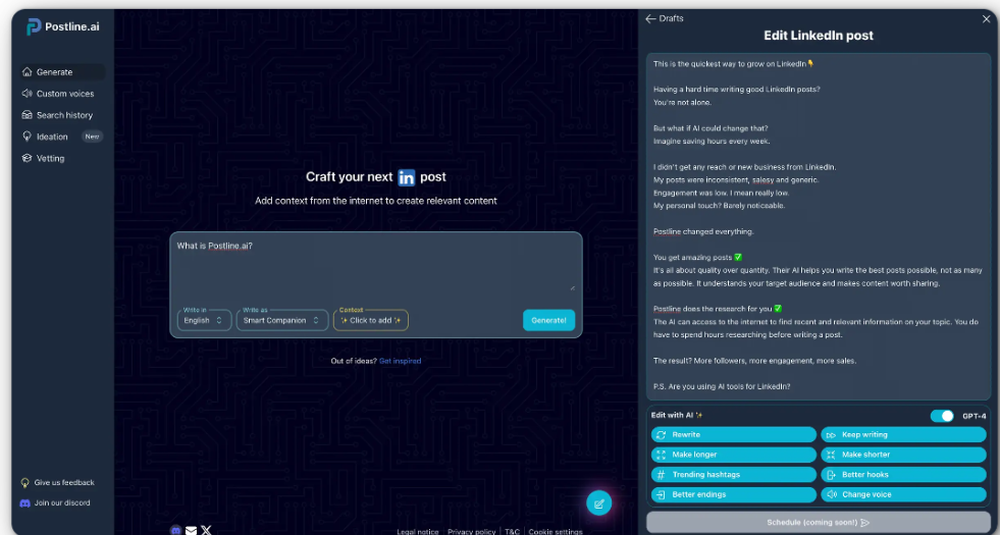Click the Keep writing button

(903, 435)
